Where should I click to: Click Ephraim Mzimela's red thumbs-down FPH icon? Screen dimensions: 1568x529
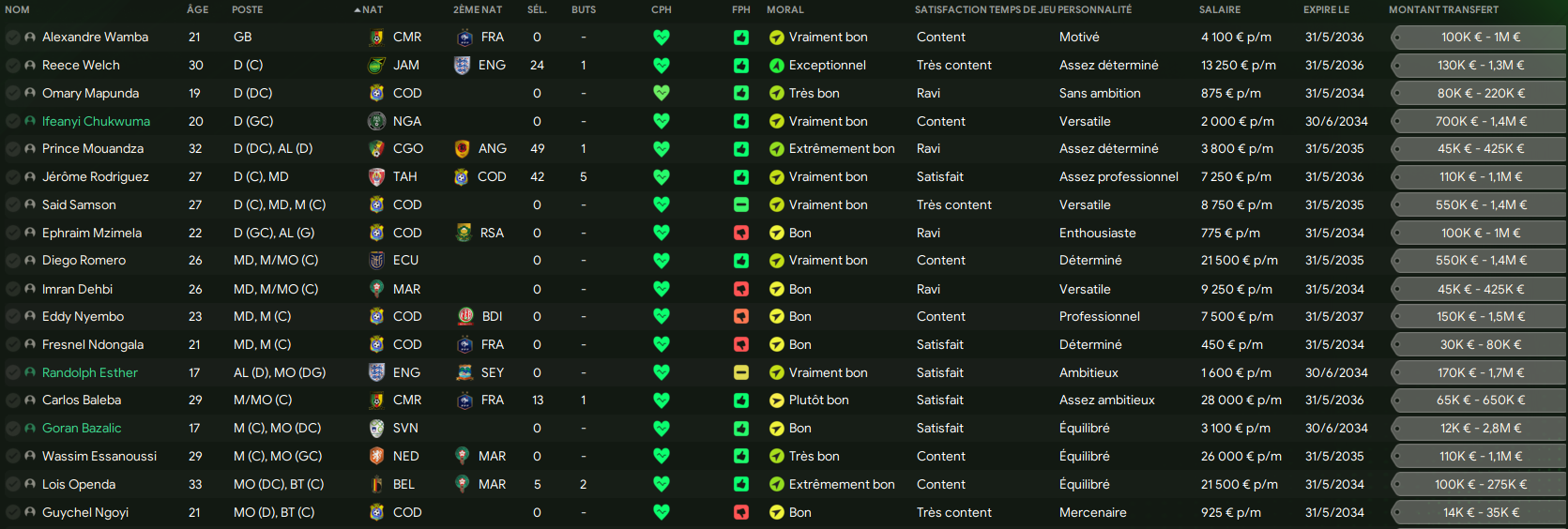[741, 233]
